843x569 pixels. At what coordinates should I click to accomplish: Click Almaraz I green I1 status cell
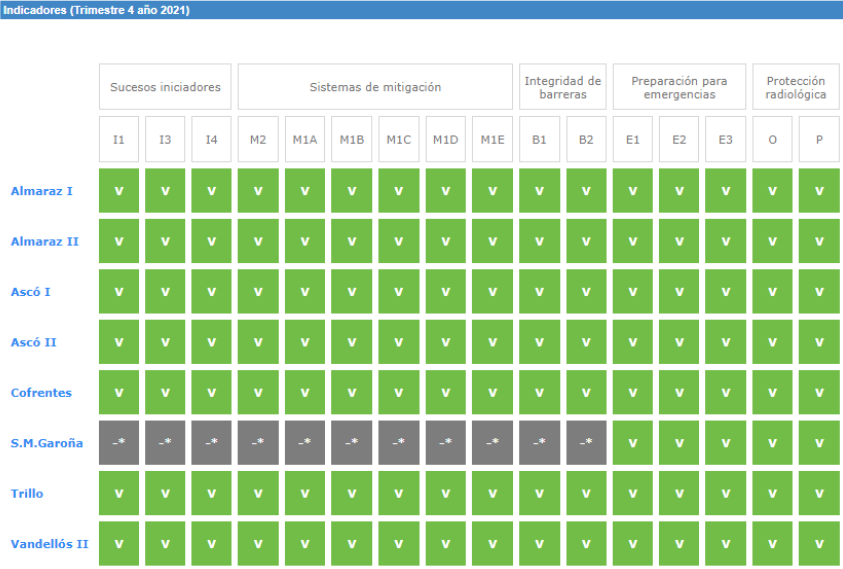tap(119, 191)
